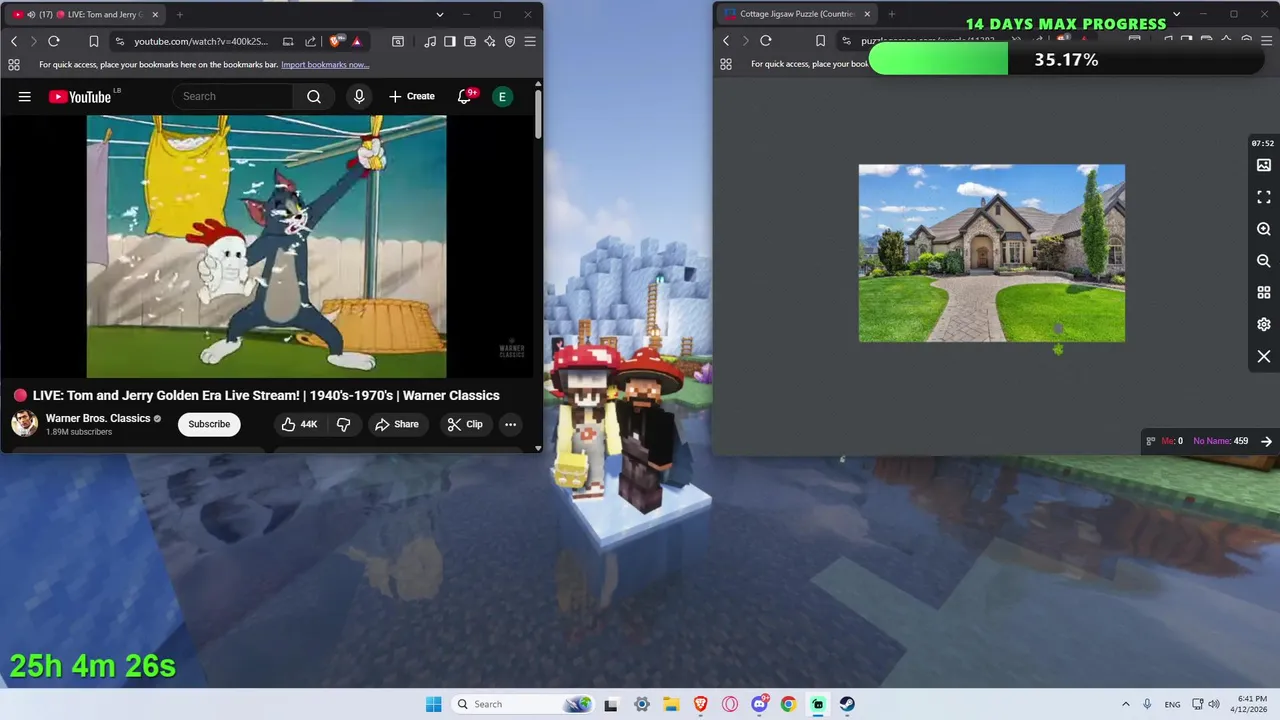The image size is (1280, 720).
Task: Open jigsaw puzzle settings gear
Action: point(1264,325)
